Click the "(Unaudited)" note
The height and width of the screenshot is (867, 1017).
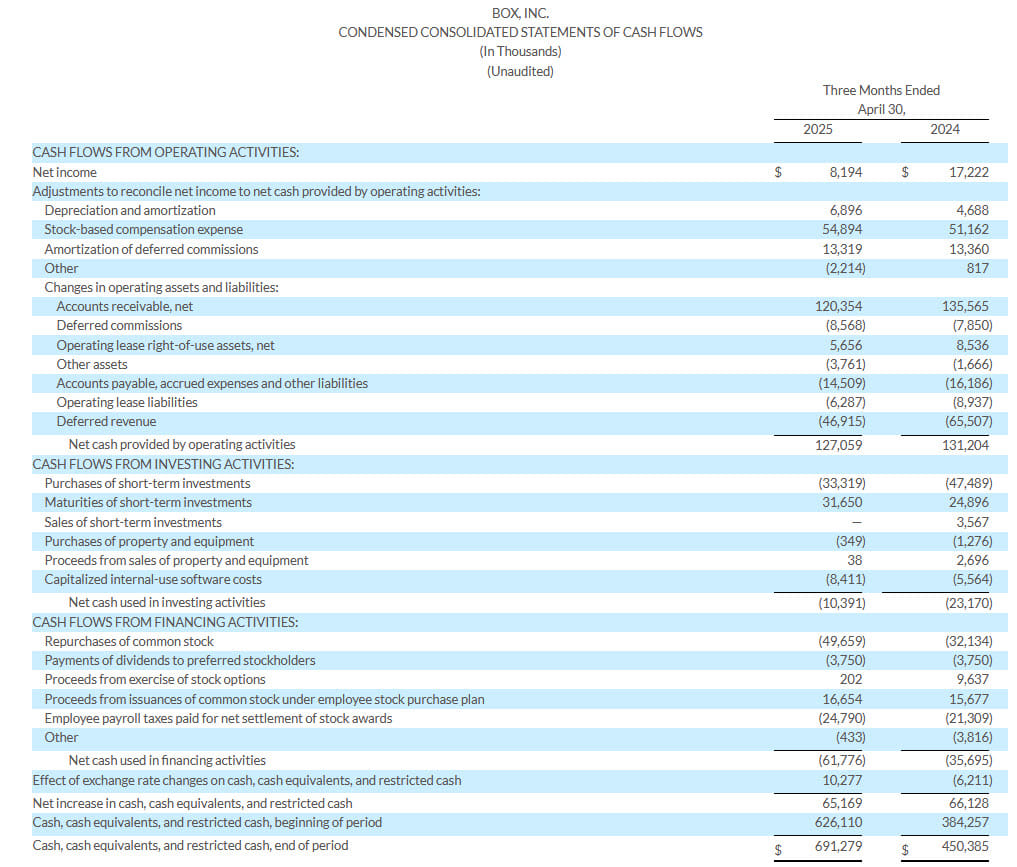pyautogui.click(x=520, y=71)
